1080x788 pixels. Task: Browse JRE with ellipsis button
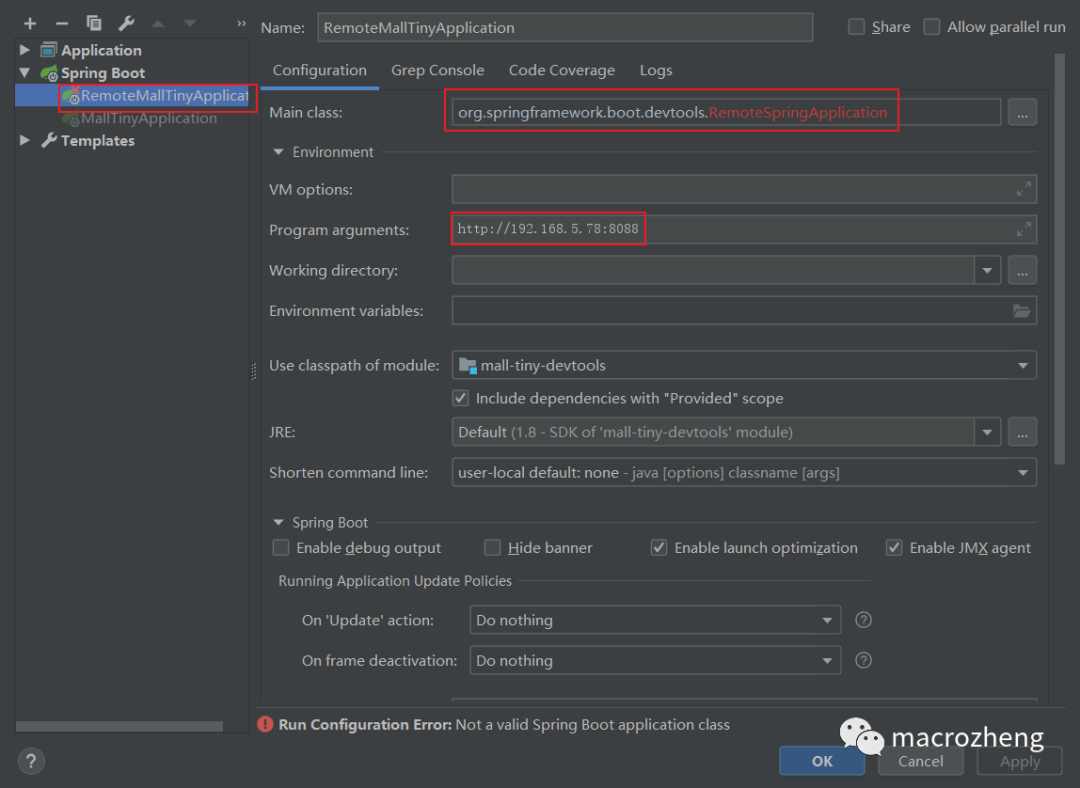tap(1022, 432)
